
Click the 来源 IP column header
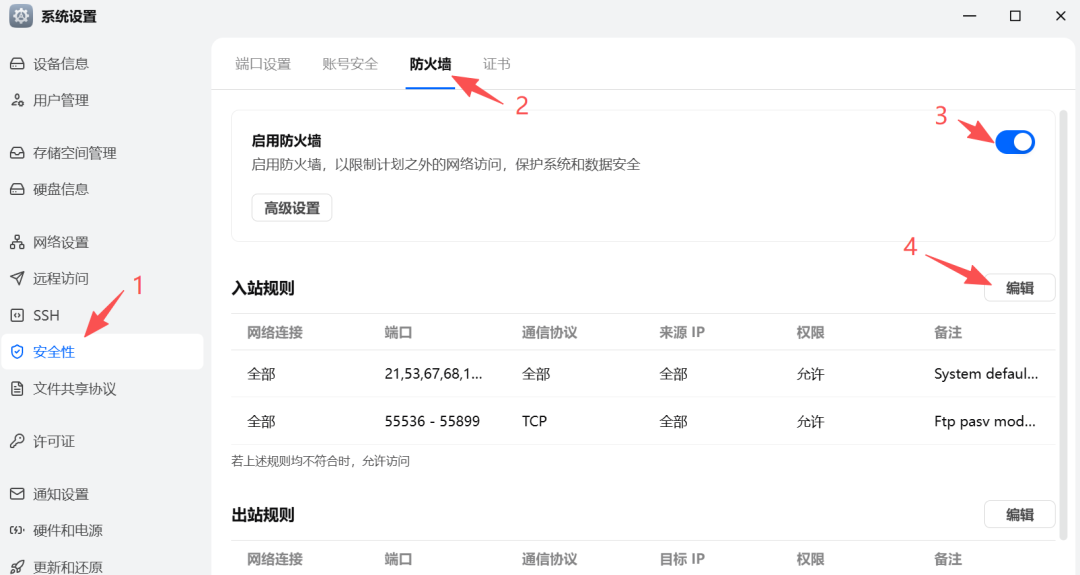(x=682, y=333)
